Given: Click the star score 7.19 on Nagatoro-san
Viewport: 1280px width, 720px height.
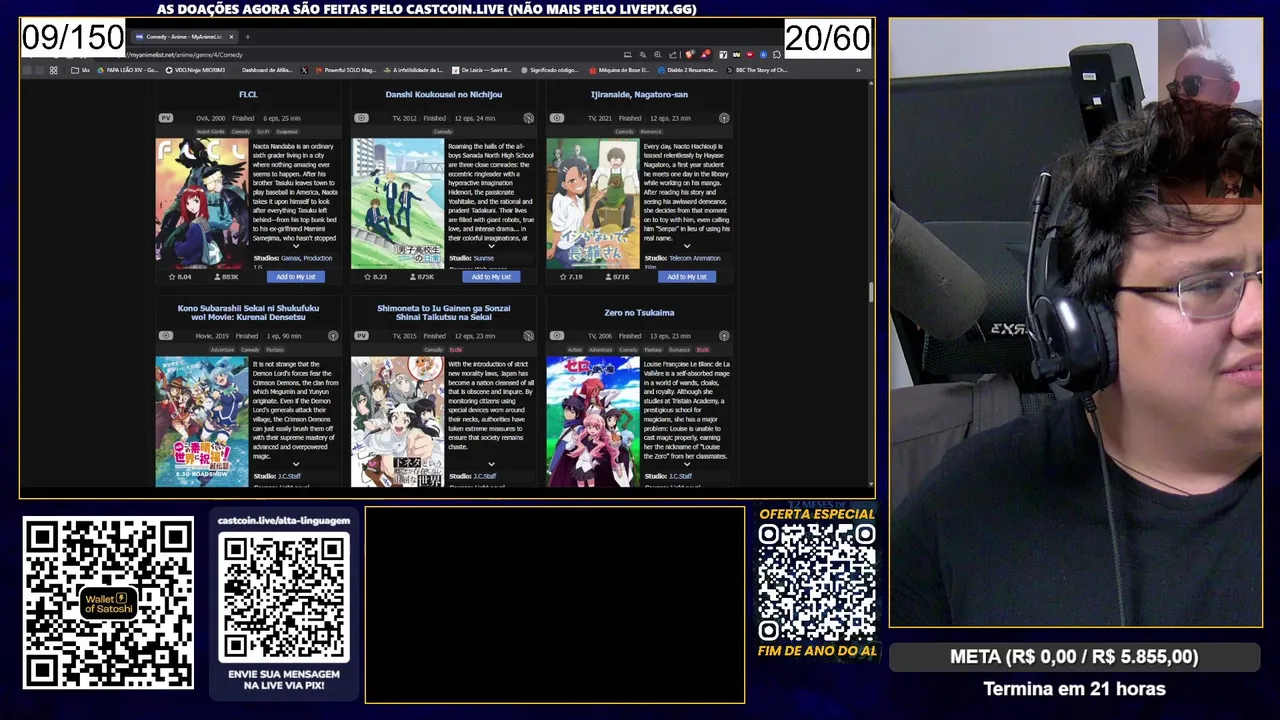Looking at the screenshot, I should point(570,277).
